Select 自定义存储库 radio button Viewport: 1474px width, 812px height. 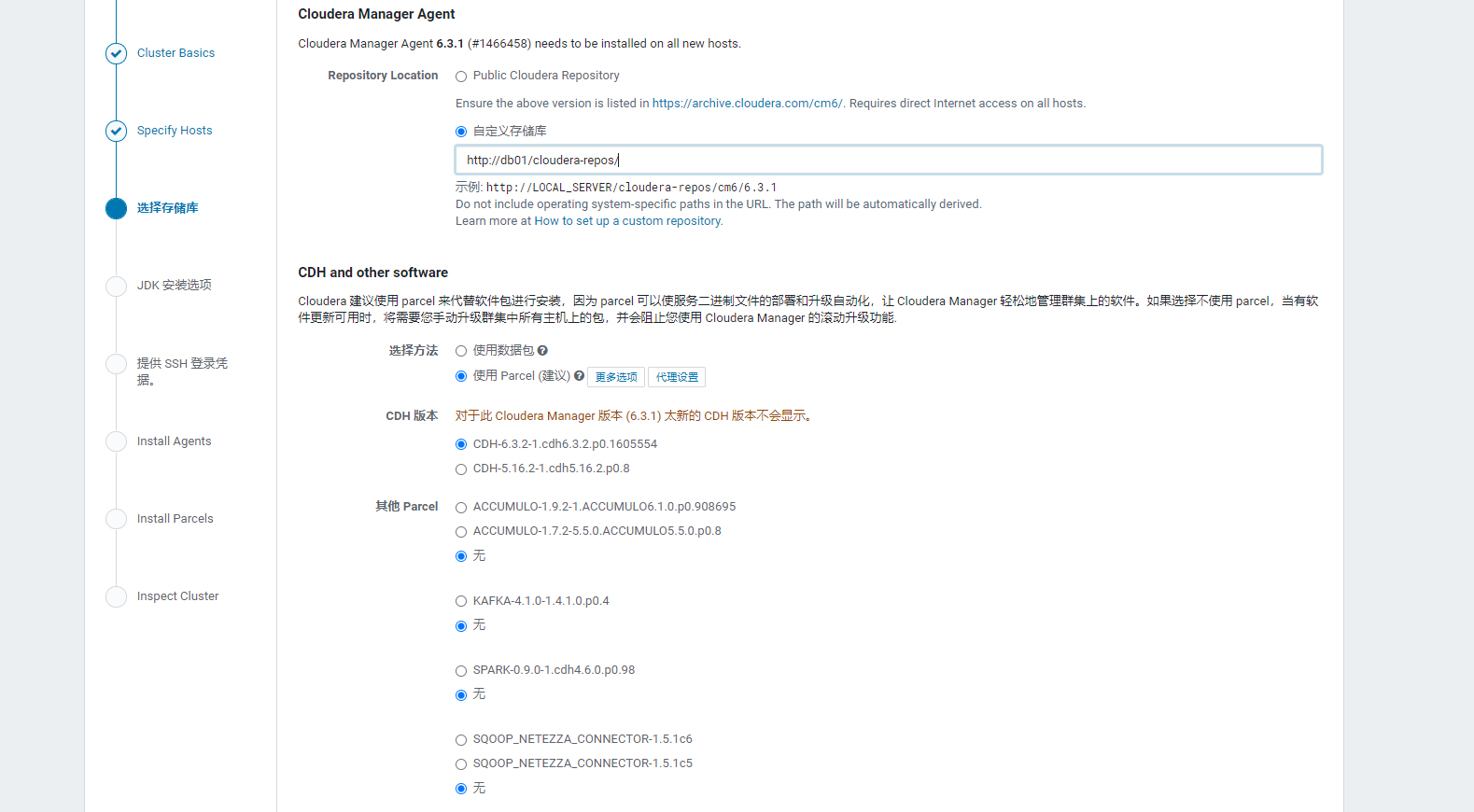coord(461,132)
